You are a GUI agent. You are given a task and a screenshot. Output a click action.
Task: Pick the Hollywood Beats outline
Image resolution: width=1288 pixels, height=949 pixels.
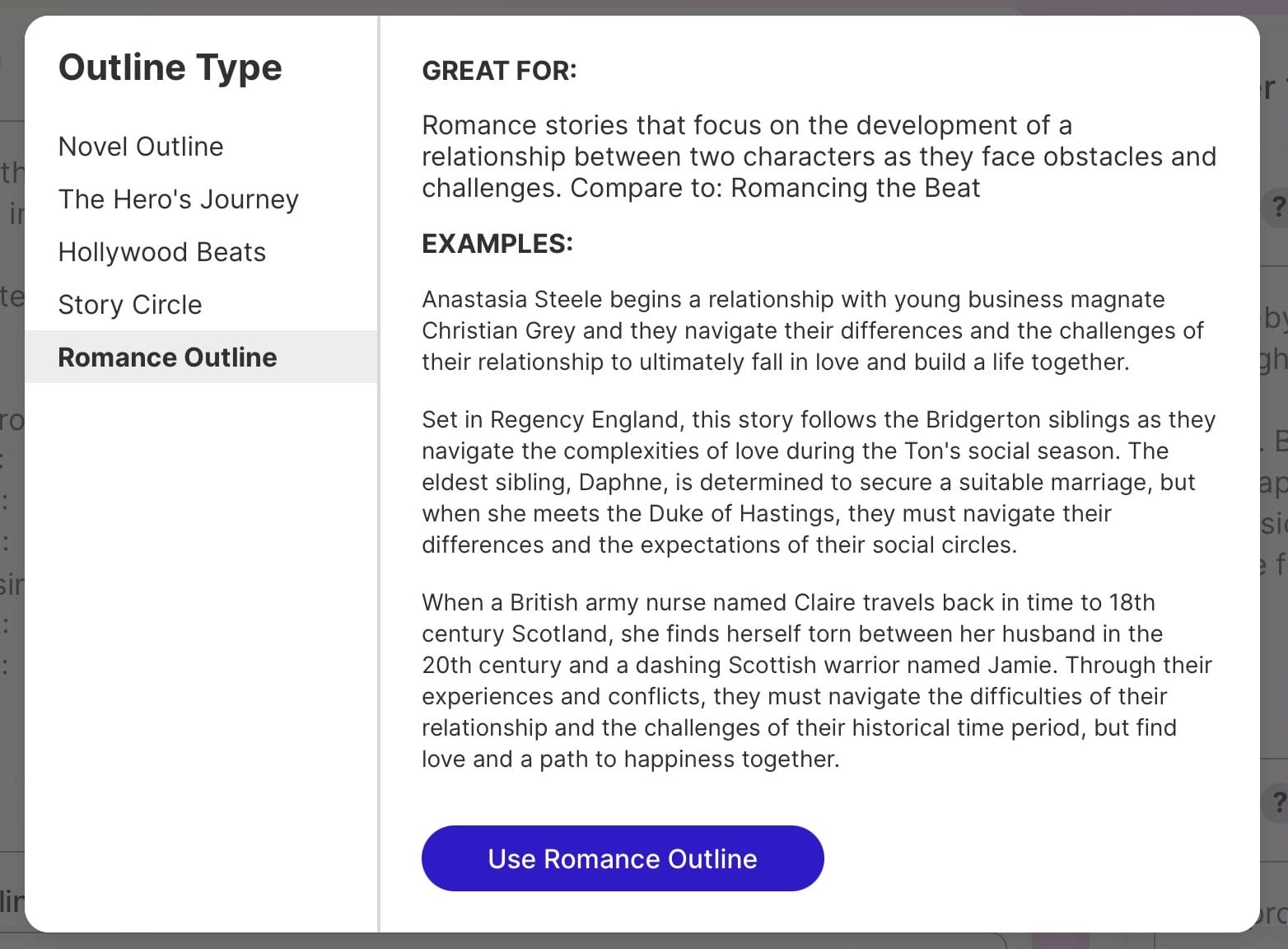tap(161, 251)
